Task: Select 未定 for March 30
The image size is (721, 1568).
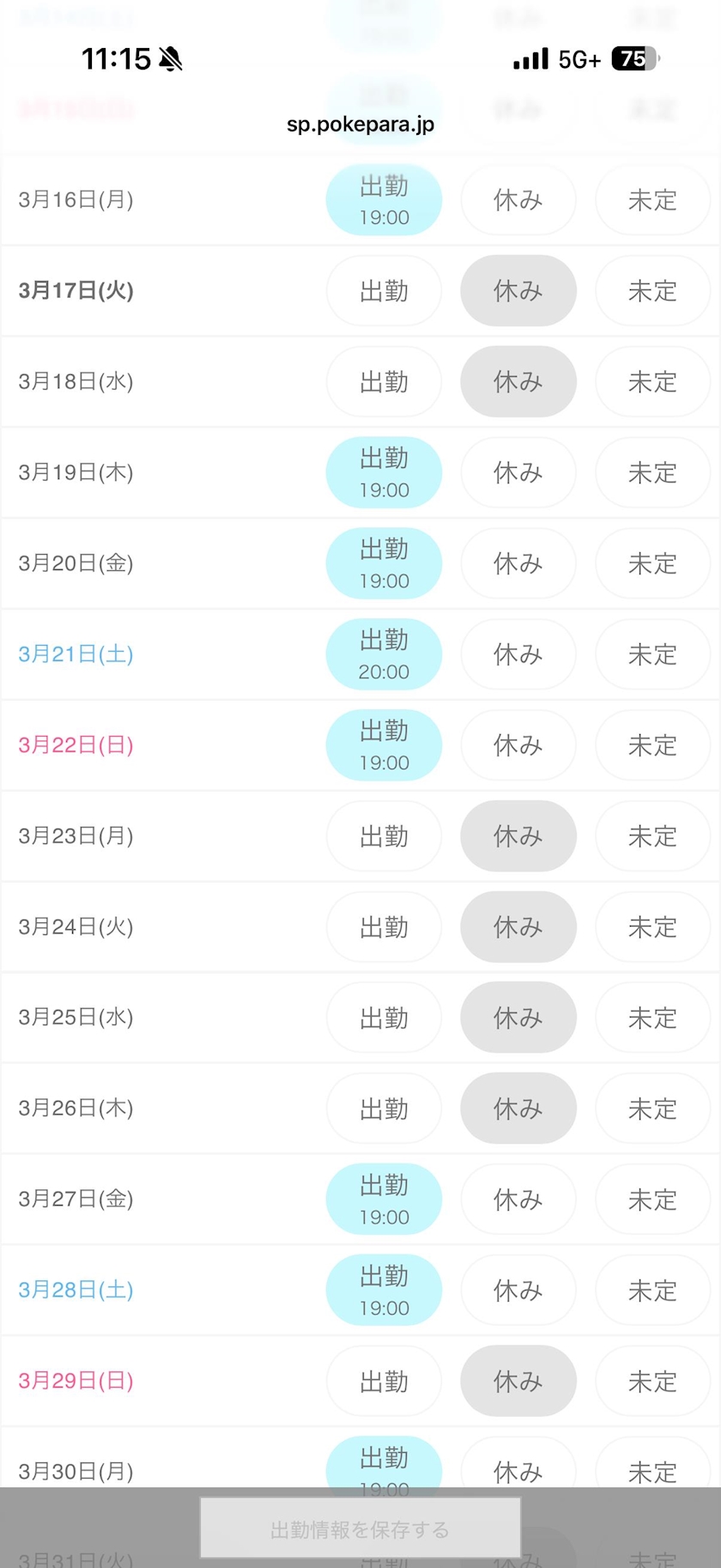Action: pos(652,1470)
